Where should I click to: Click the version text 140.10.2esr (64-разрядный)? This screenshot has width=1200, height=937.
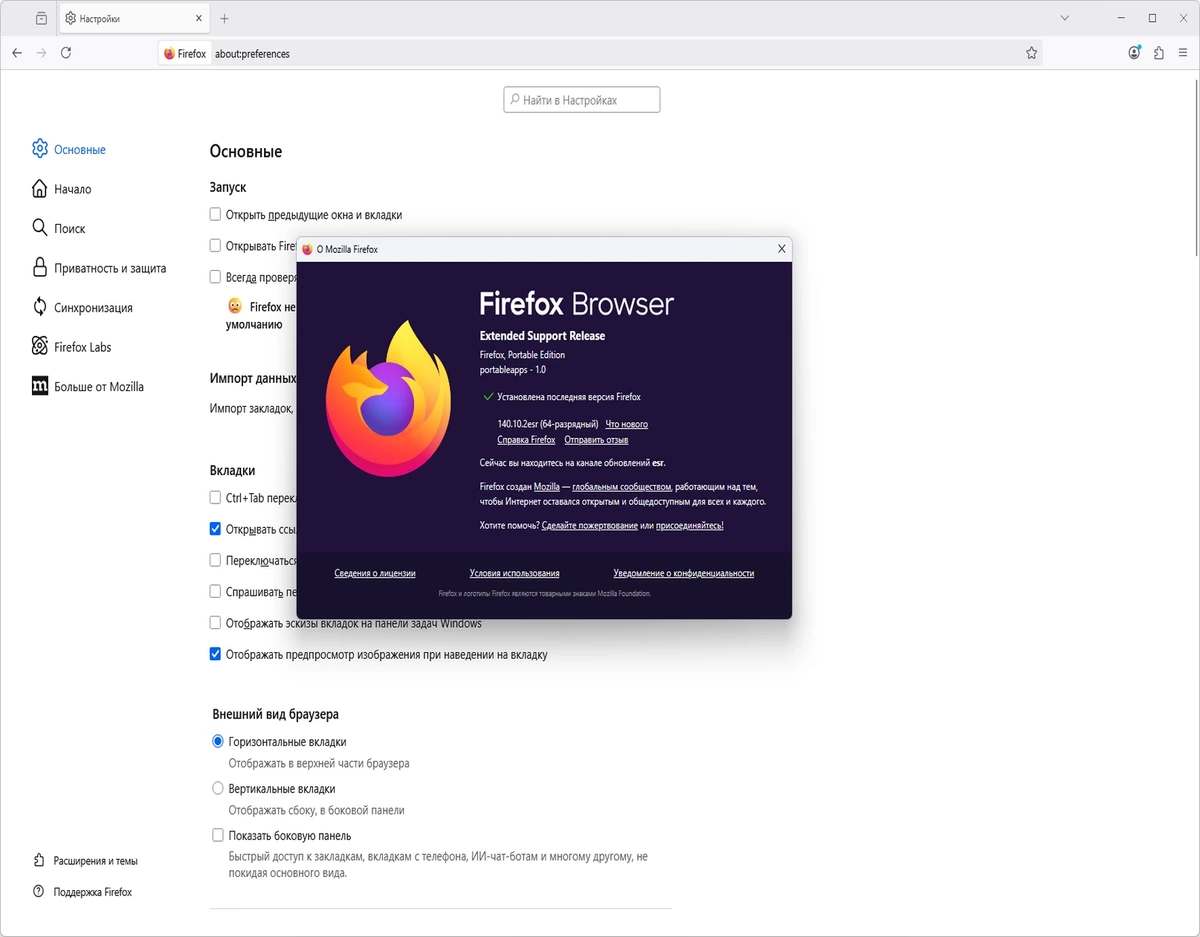[548, 424]
